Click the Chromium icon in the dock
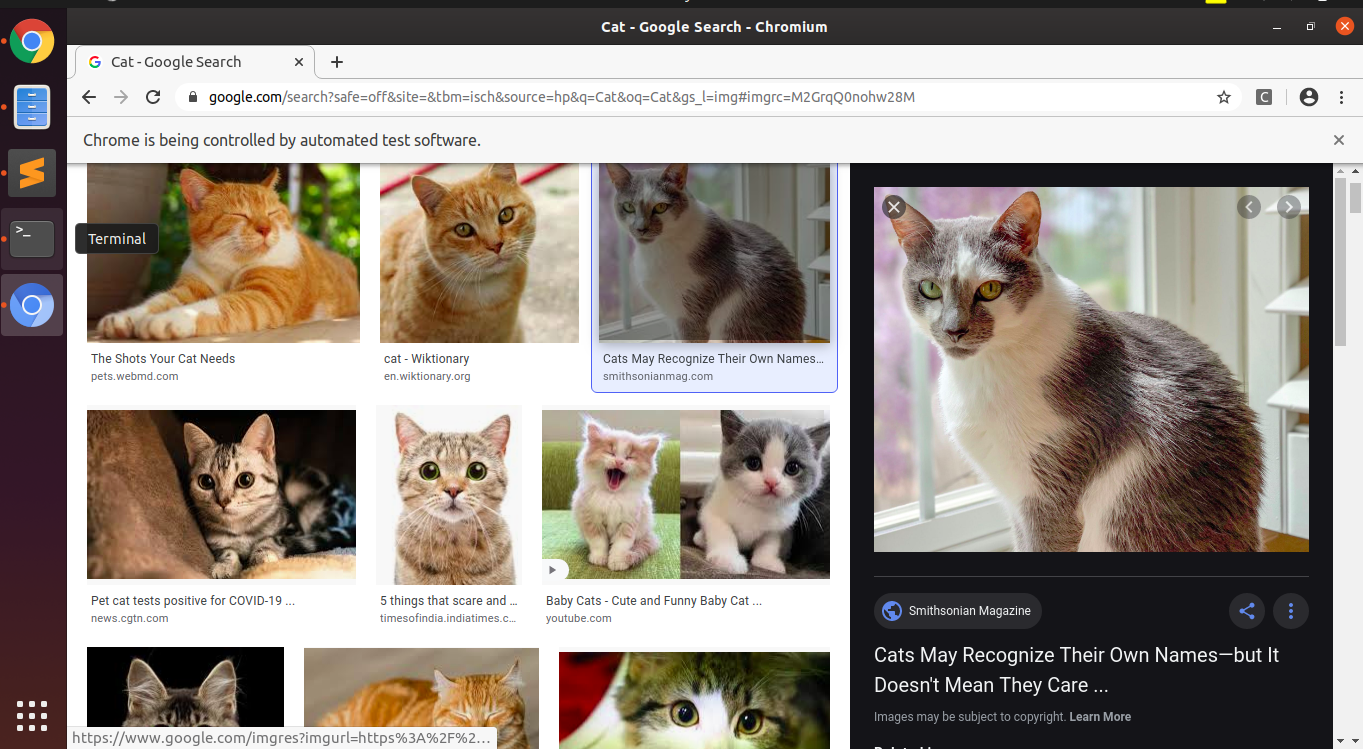 coord(32,305)
